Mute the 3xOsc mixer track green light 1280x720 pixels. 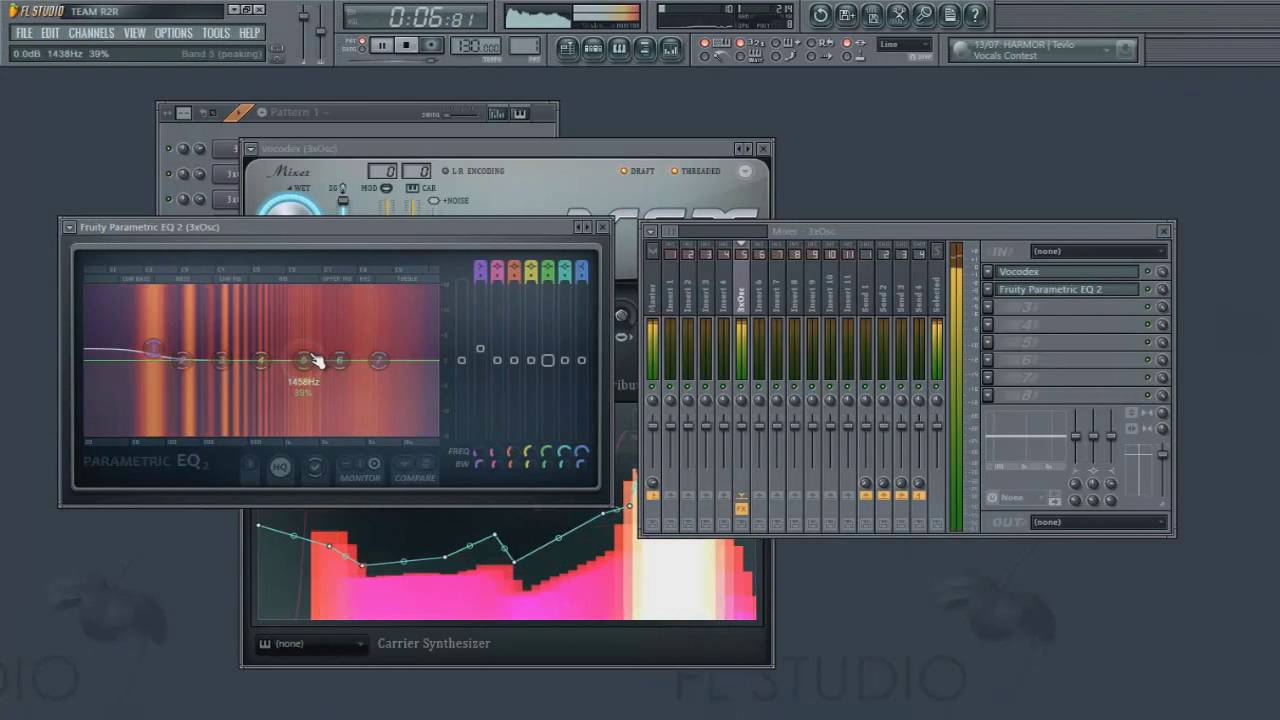point(741,386)
